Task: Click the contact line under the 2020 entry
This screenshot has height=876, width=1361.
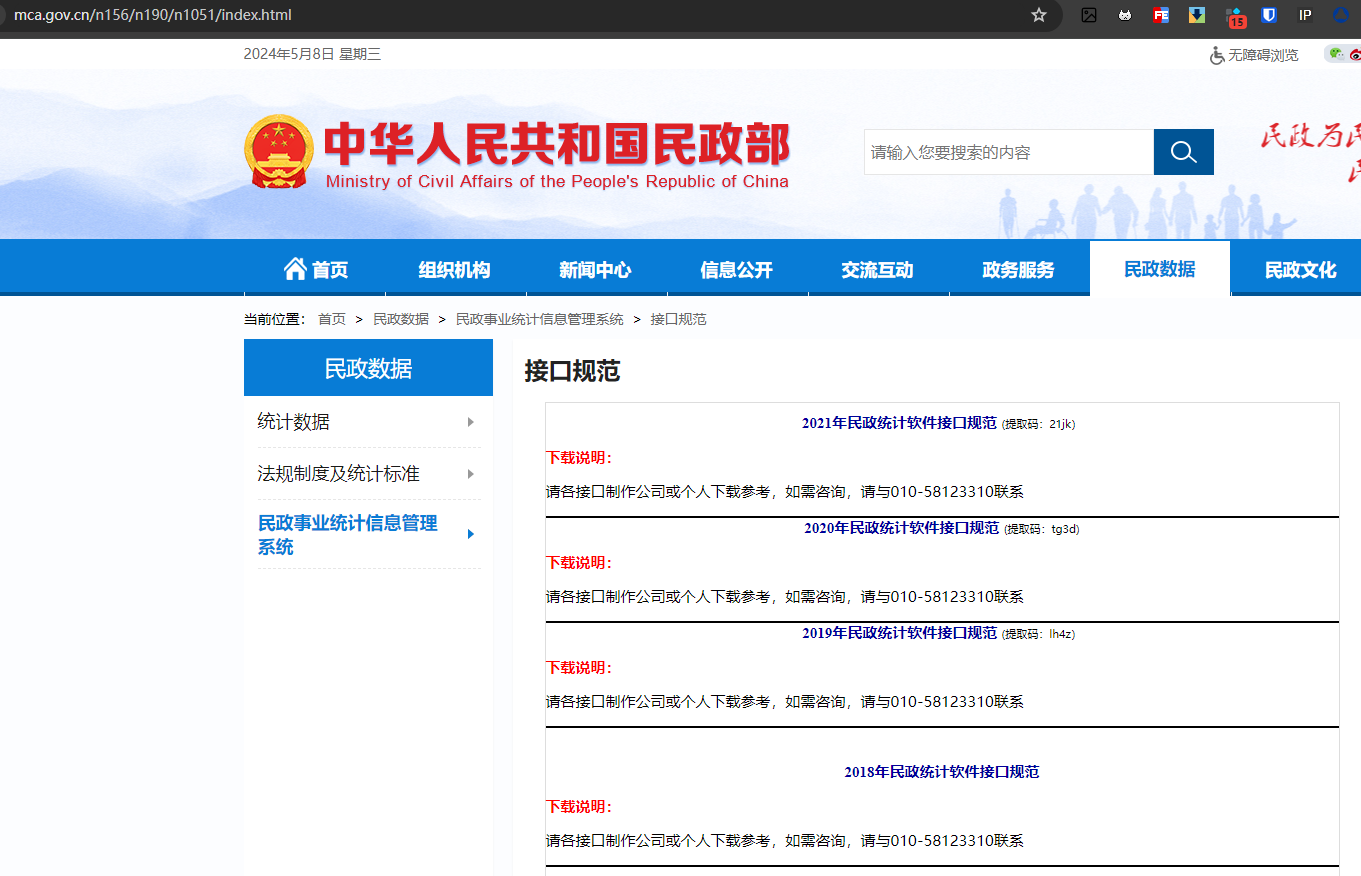Action: pos(785,597)
